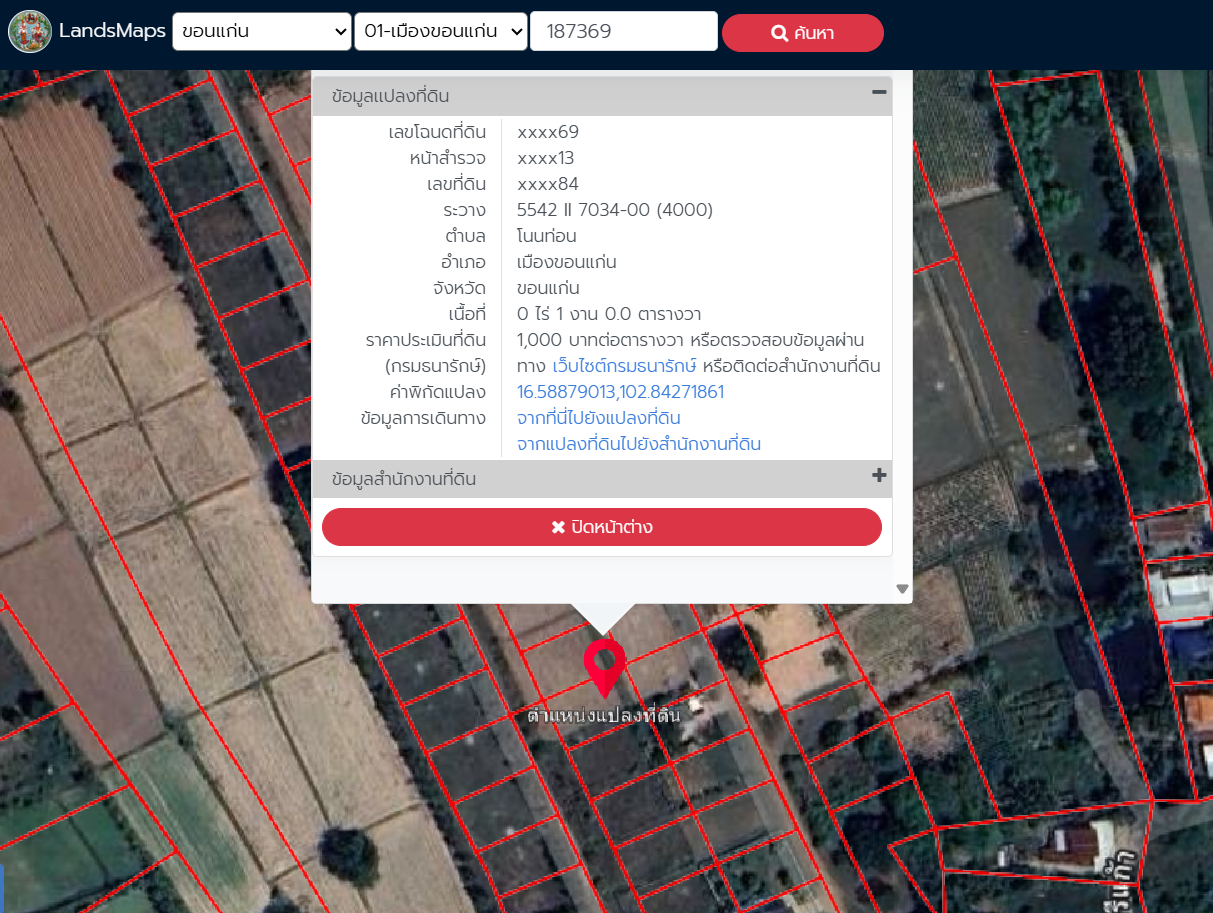Click the red location pin on map

pyautogui.click(x=604, y=665)
